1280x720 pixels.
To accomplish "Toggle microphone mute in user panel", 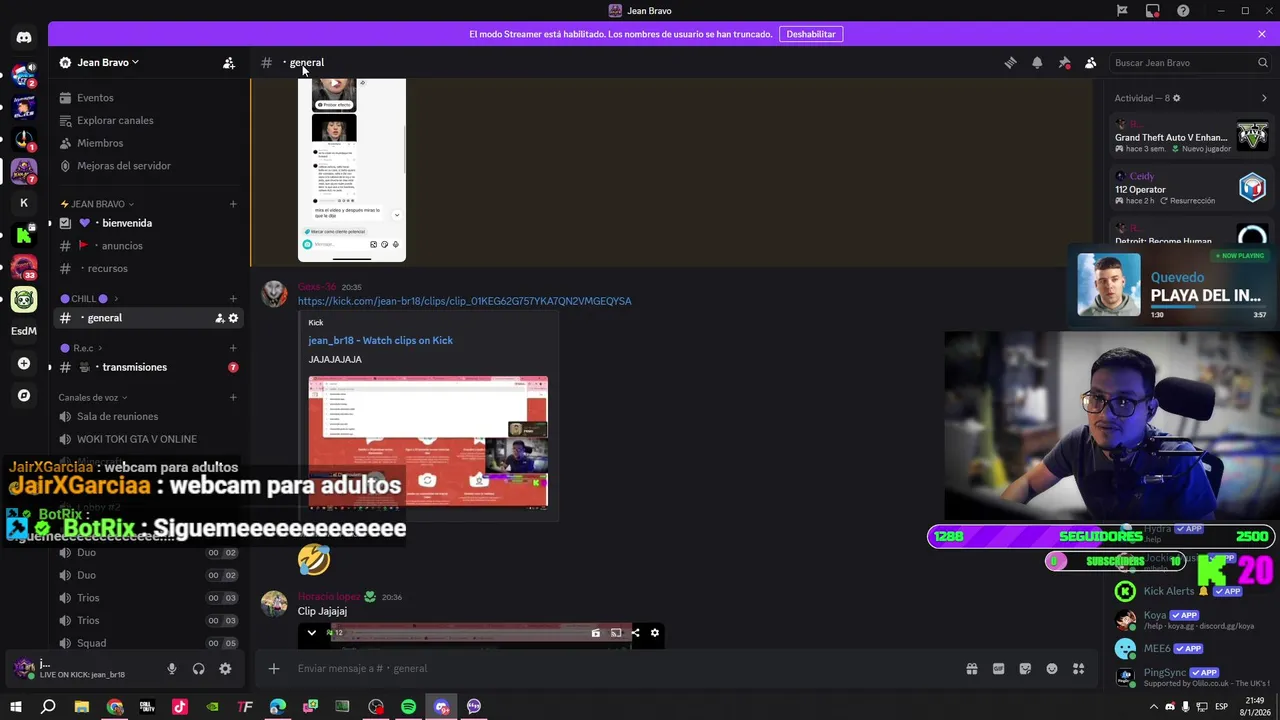I will pyautogui.click(x=172, y=669).
